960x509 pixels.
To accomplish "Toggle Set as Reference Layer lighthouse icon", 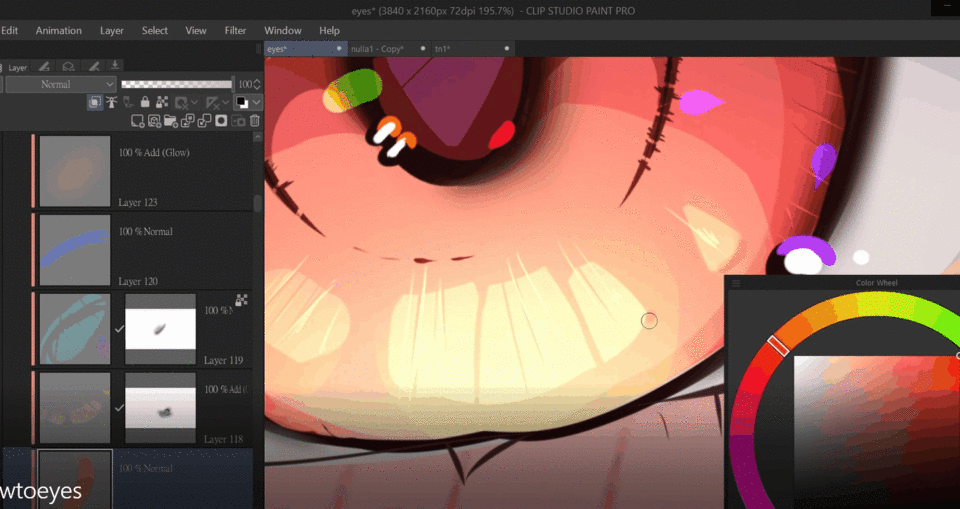I will 111,102.
